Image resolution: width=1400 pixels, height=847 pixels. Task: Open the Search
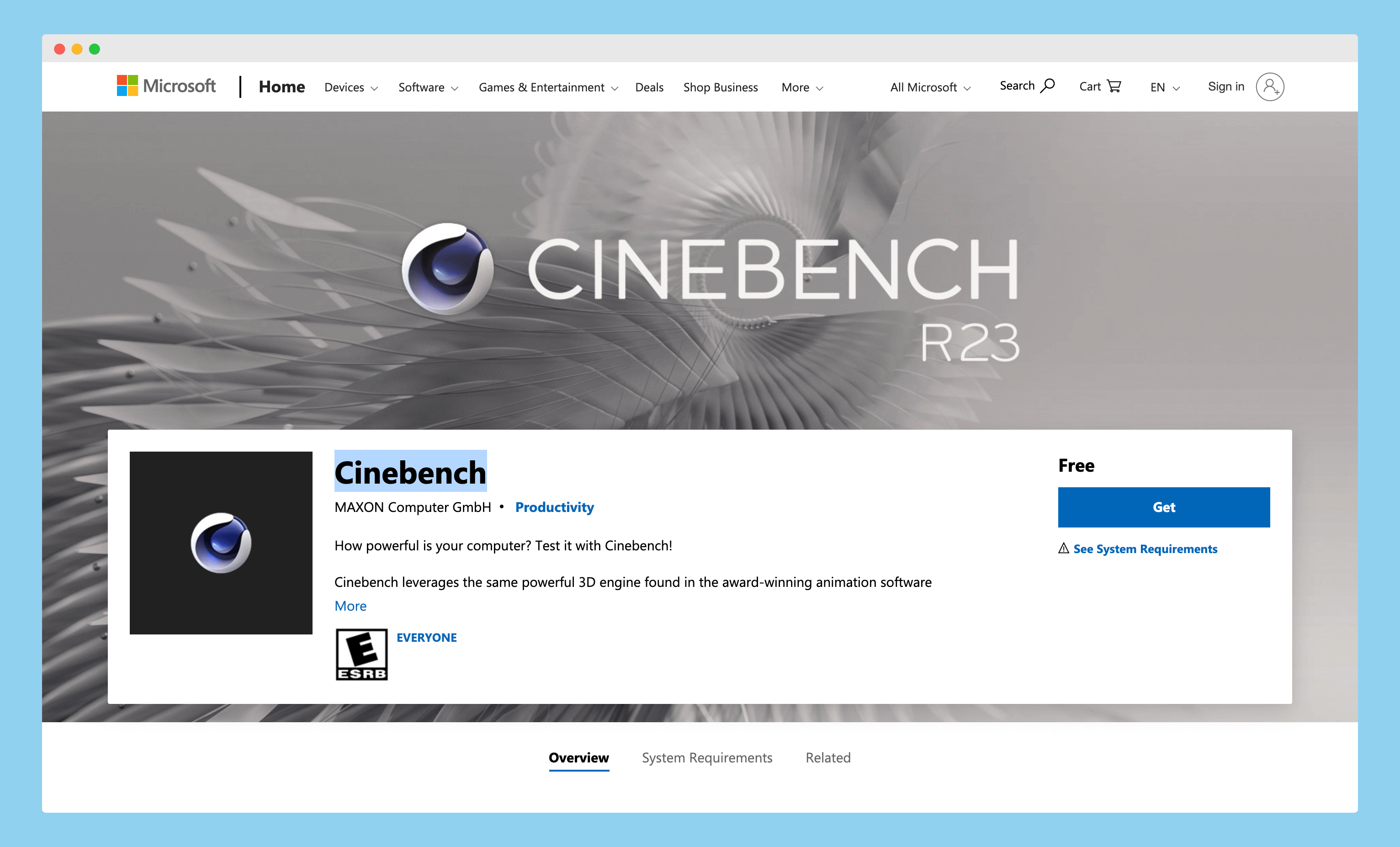click(x=1026, y=86)
